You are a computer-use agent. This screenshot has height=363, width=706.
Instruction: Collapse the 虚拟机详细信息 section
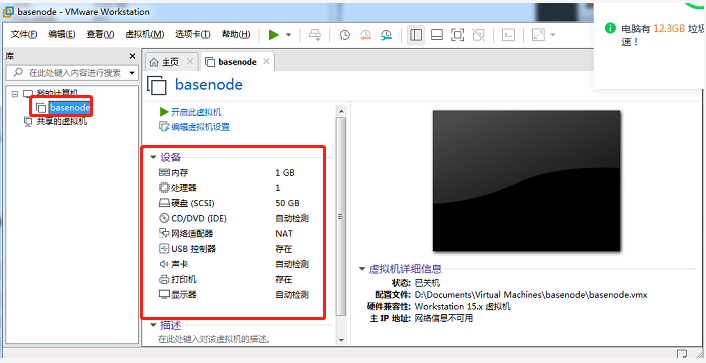[x=362, y=269]
